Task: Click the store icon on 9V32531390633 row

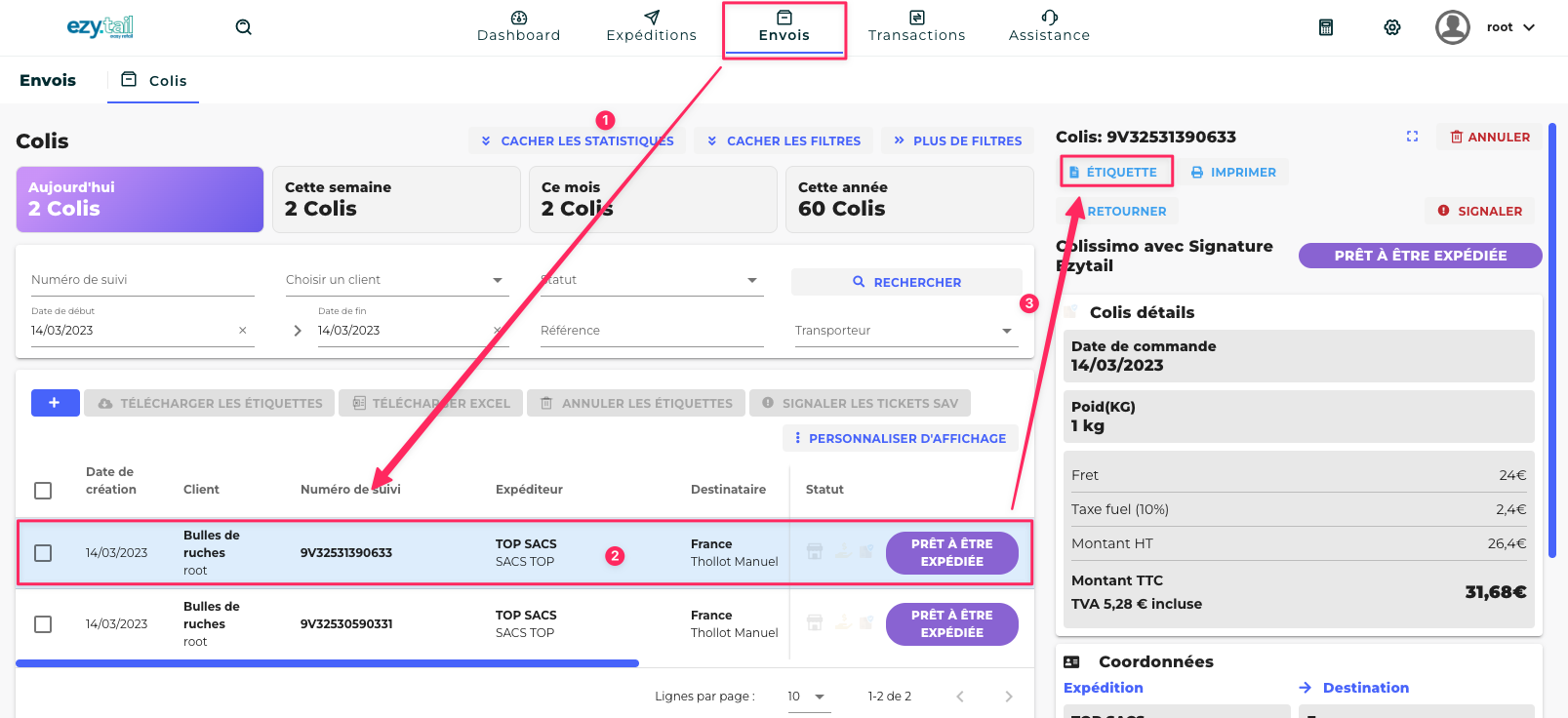Action: 815,551
